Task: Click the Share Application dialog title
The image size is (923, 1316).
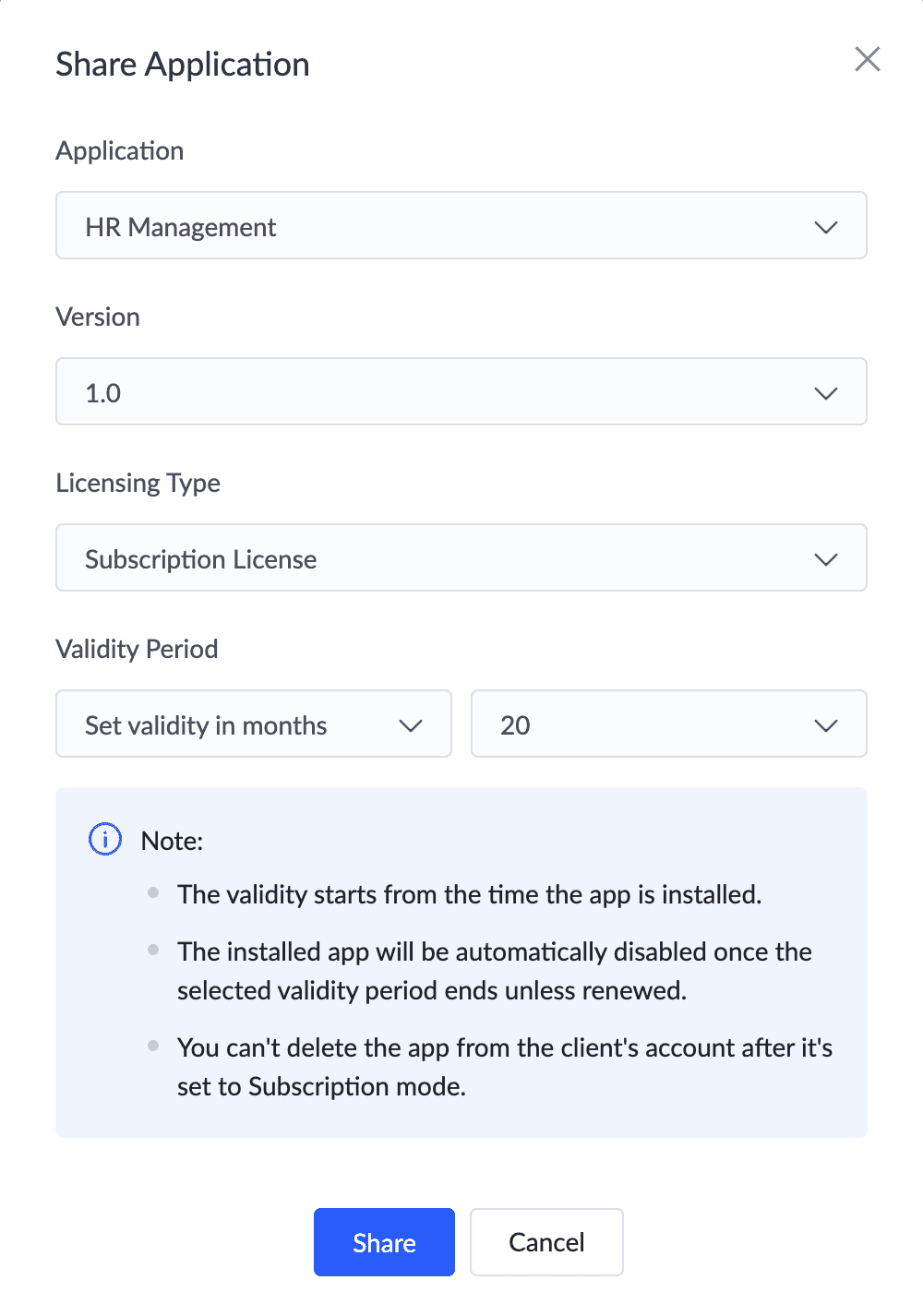Action: (x=183, y=65)
